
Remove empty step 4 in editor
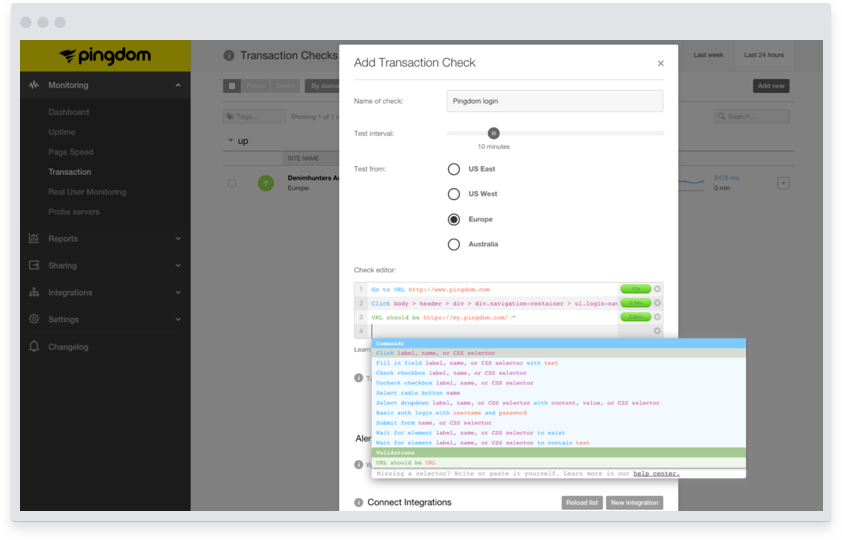click(x=657, y=331)
